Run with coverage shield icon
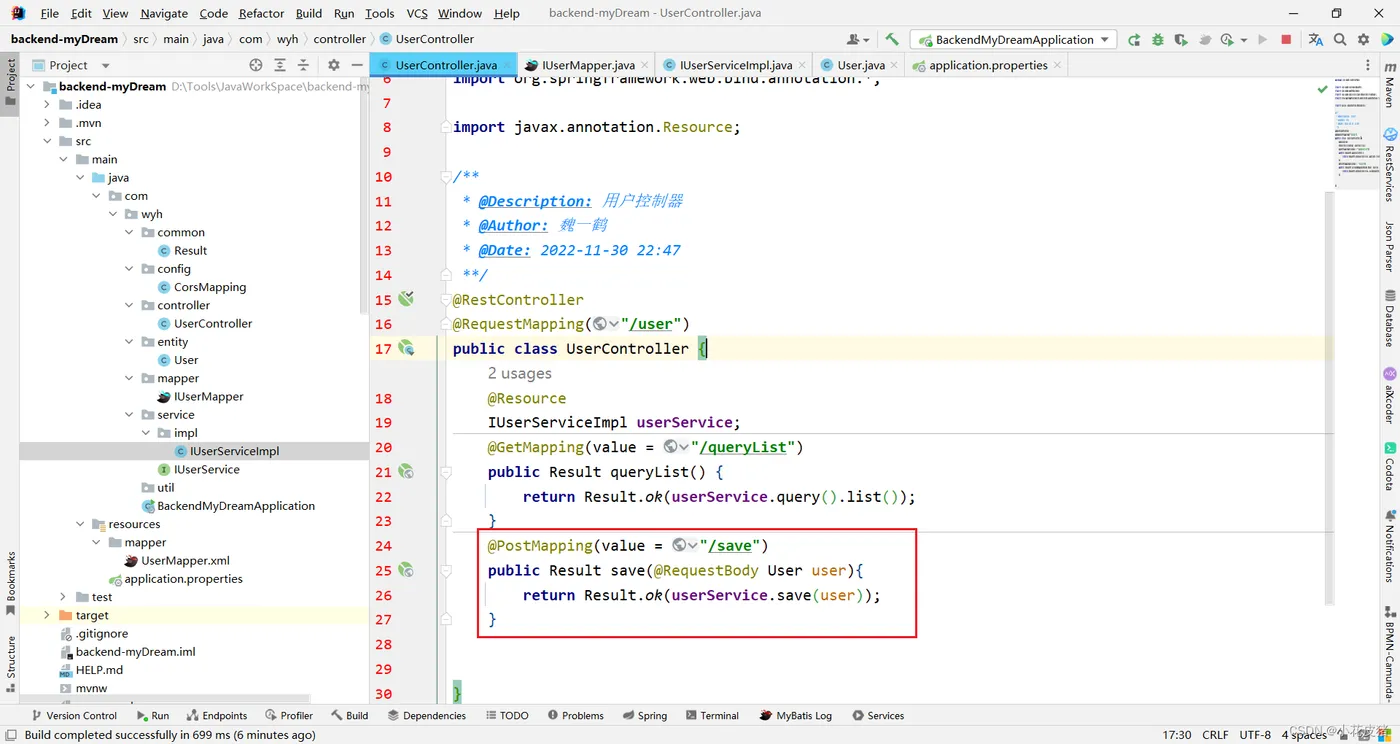 coord(1181,39)
